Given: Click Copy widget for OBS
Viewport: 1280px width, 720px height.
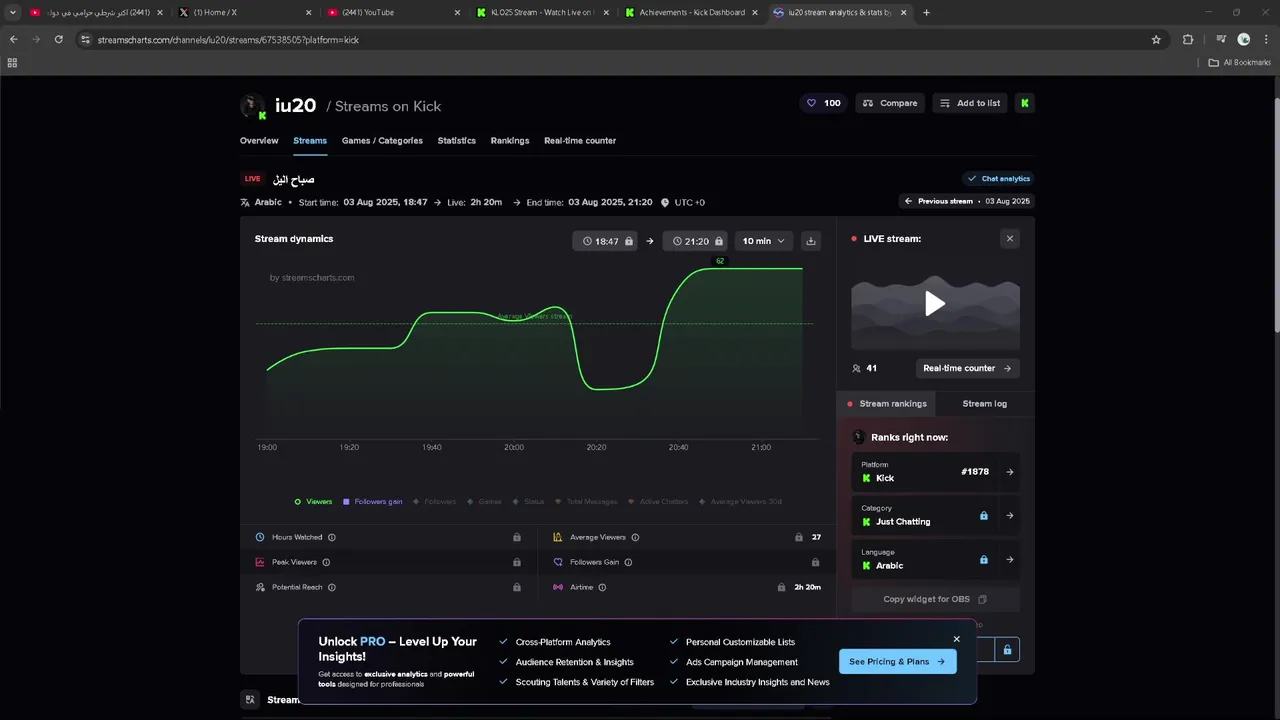Looking at the screenshot, I should pos(935,599).
